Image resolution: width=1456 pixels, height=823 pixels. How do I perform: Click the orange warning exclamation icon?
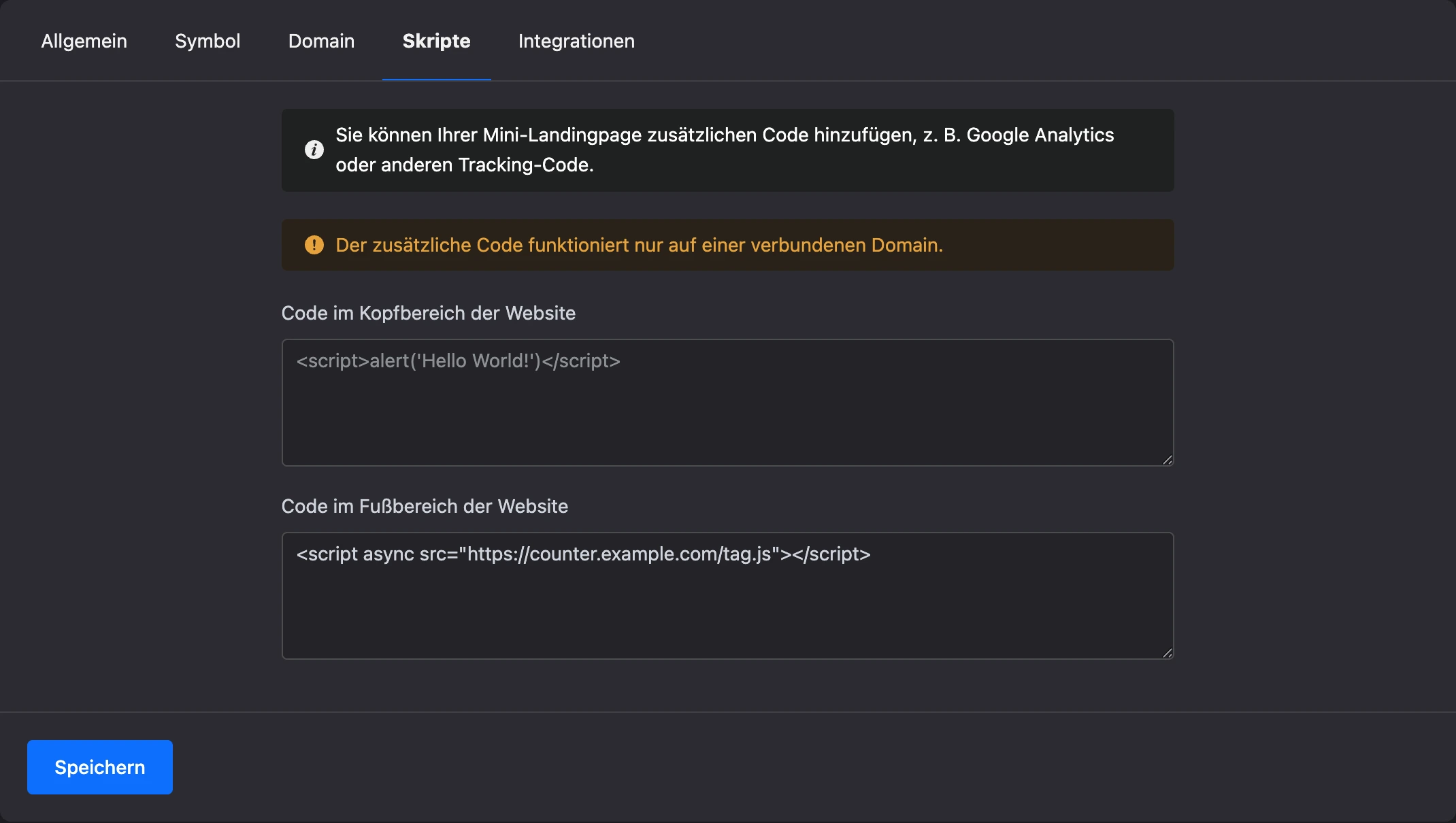314,245
